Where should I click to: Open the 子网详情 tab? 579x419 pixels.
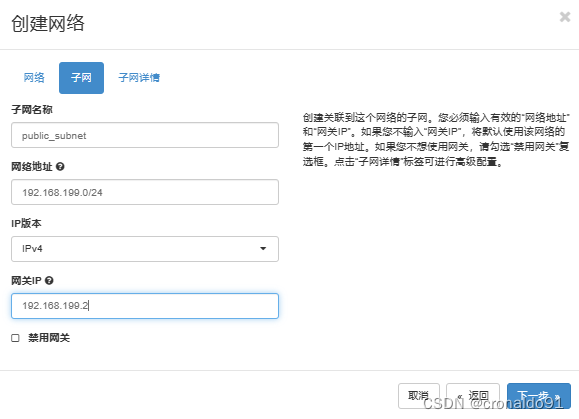(139, 78)
